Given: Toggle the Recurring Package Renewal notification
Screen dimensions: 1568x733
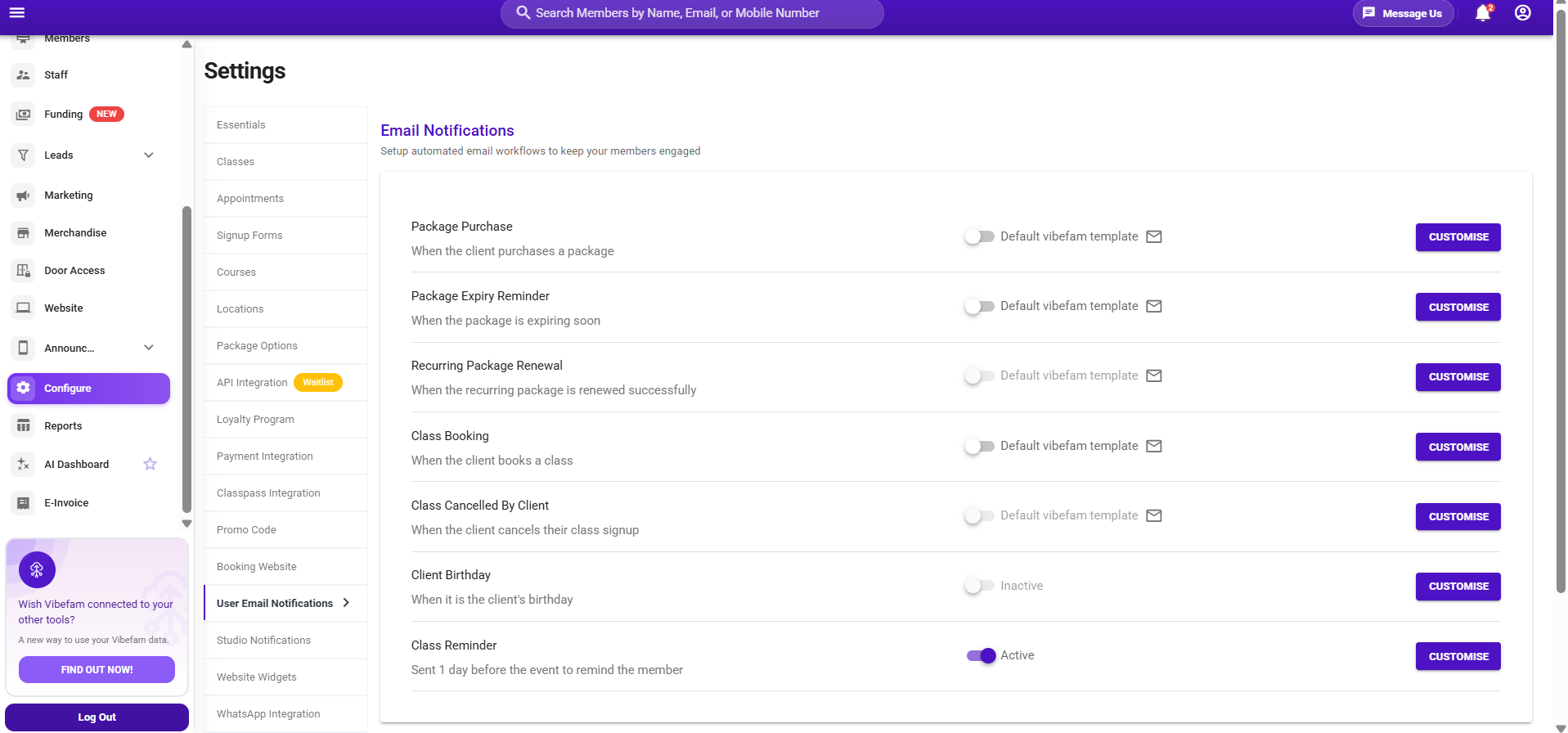Looking at the screenshot, I should point(979,375).
